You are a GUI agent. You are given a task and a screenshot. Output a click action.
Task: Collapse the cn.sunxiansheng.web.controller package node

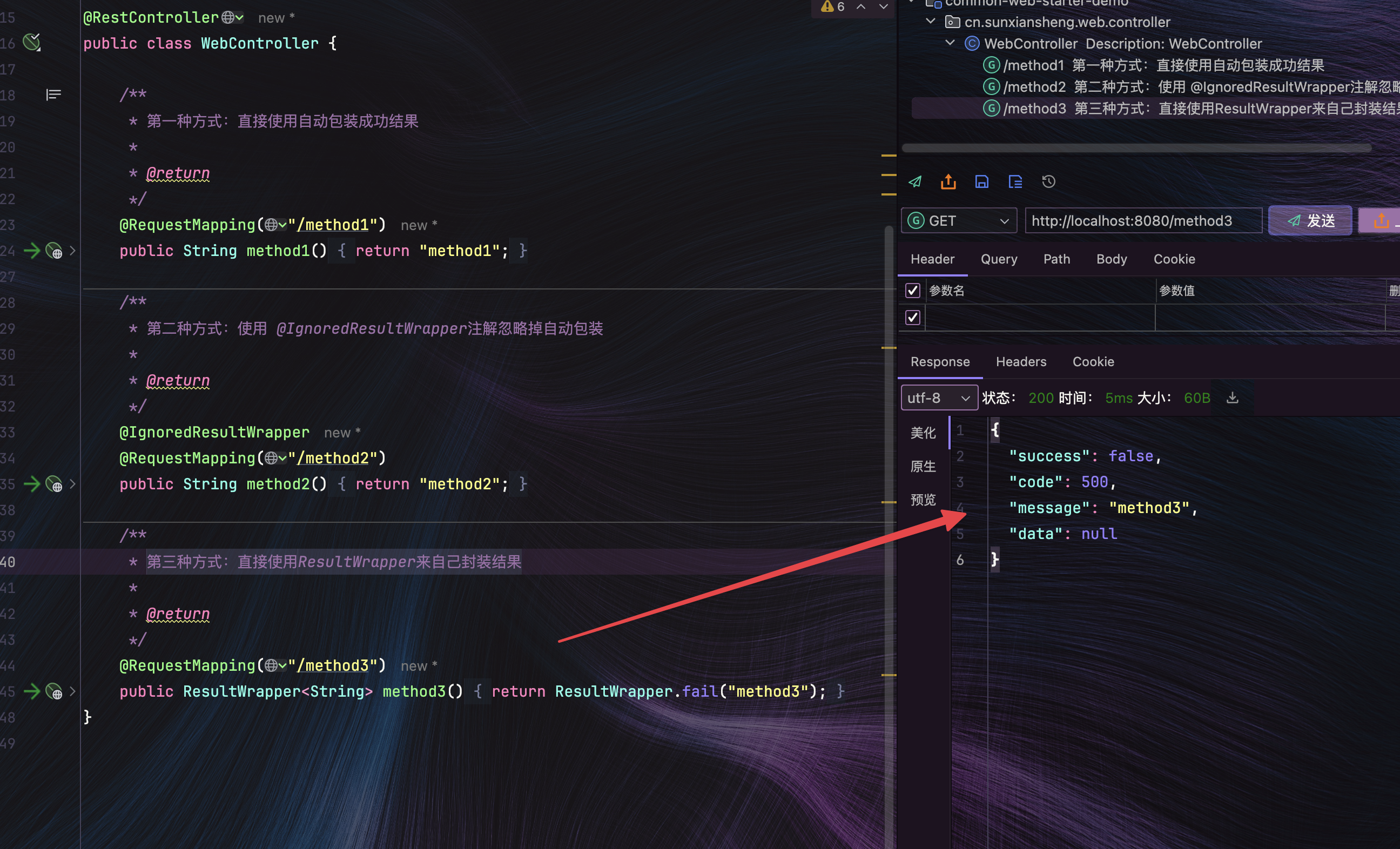pyautogui.click(x=931, y=21)
